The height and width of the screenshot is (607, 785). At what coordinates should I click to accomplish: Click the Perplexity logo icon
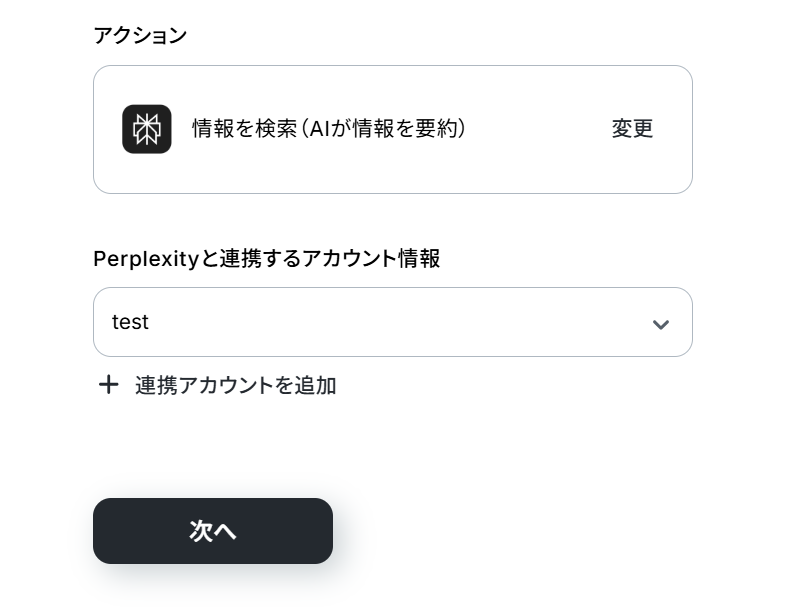(147, 129)
